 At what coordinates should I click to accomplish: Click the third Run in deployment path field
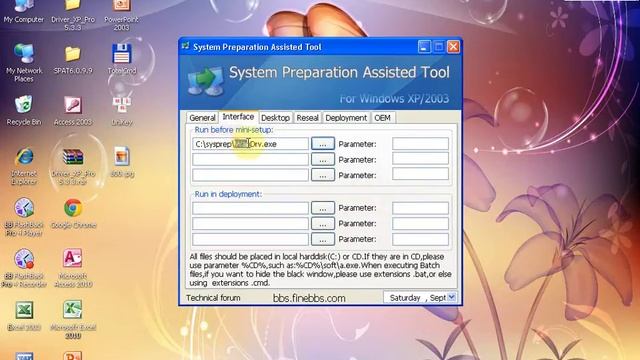tap(250, 239)
